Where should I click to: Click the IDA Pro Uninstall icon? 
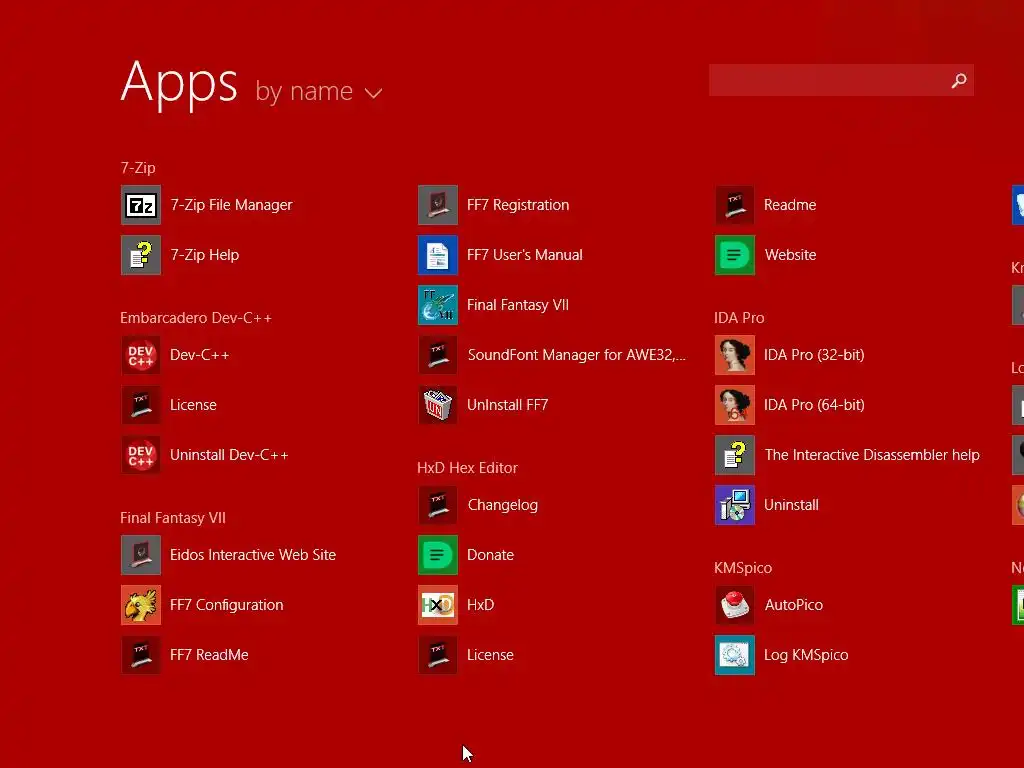(735, 505)
